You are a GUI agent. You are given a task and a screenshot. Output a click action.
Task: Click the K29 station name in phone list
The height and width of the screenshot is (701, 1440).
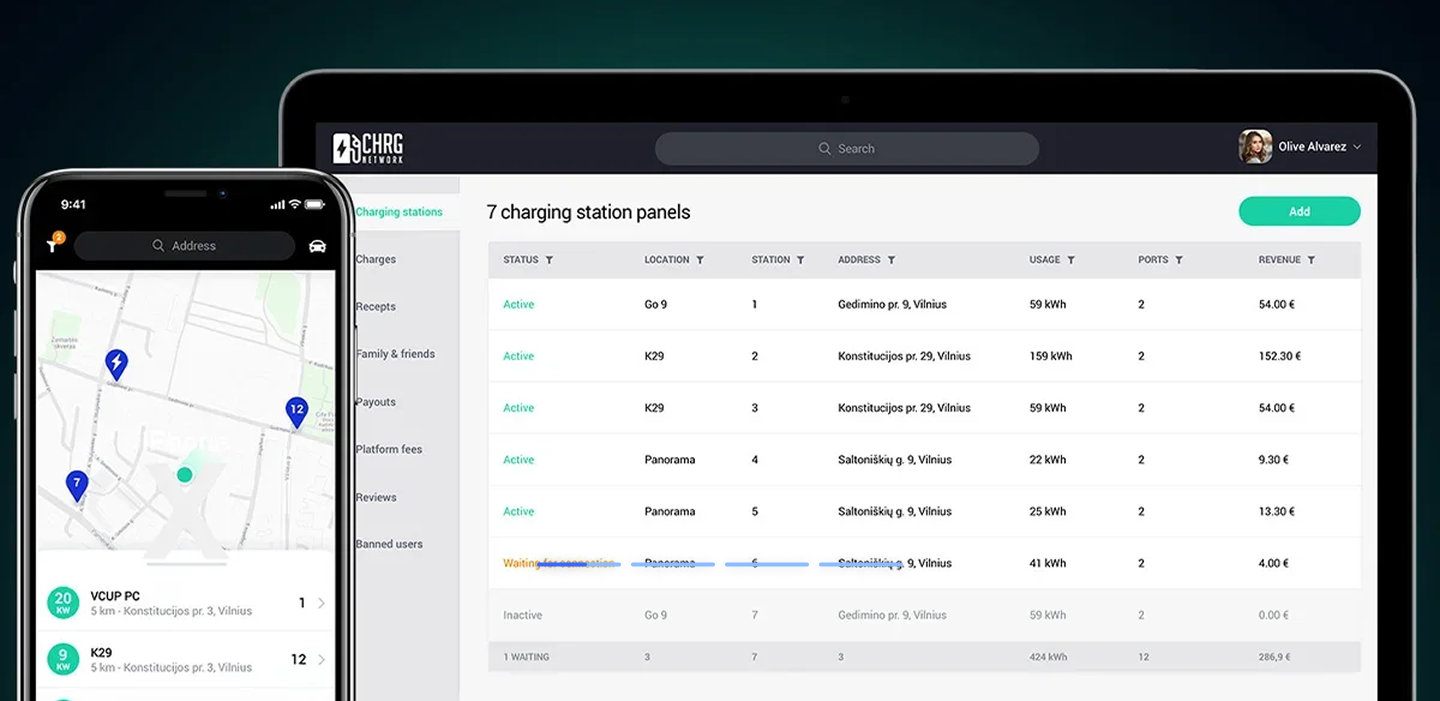pos(101,653)
